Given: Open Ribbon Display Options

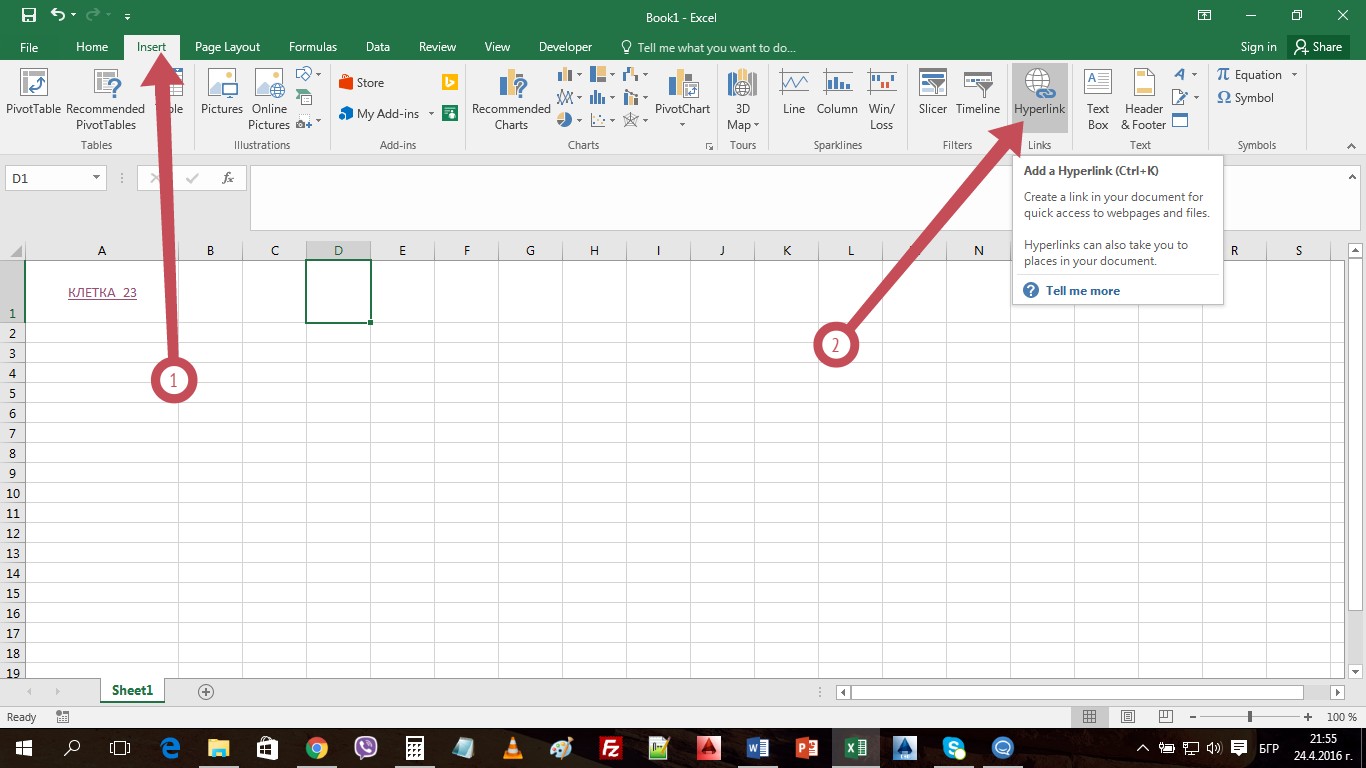Looking at the screenshot, I should (x=1202, y=16).
